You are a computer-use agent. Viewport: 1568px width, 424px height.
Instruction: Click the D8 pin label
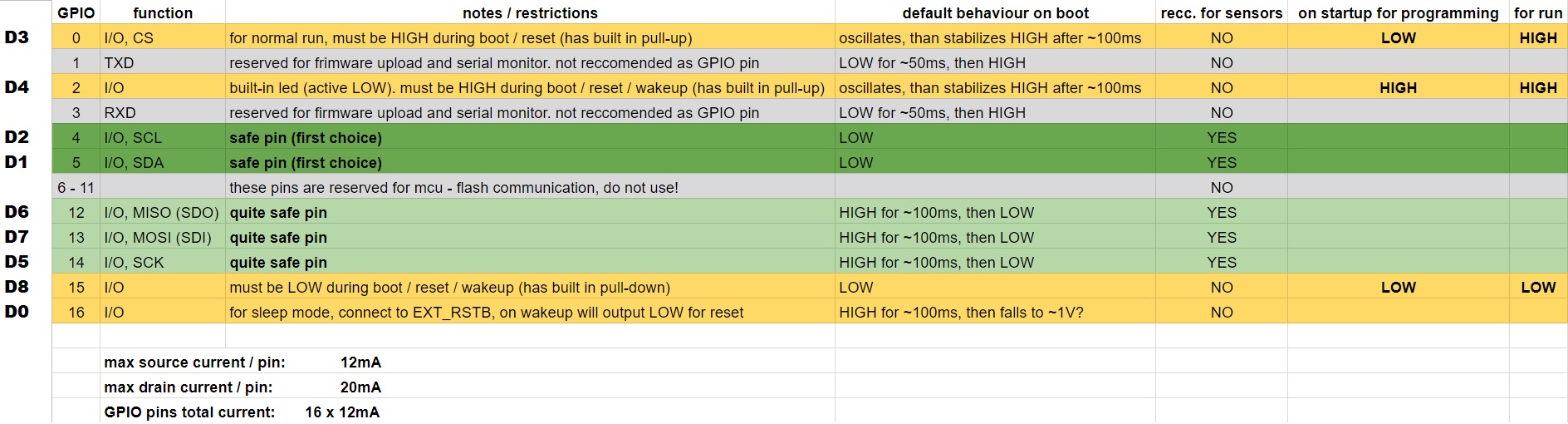(17, 287)
